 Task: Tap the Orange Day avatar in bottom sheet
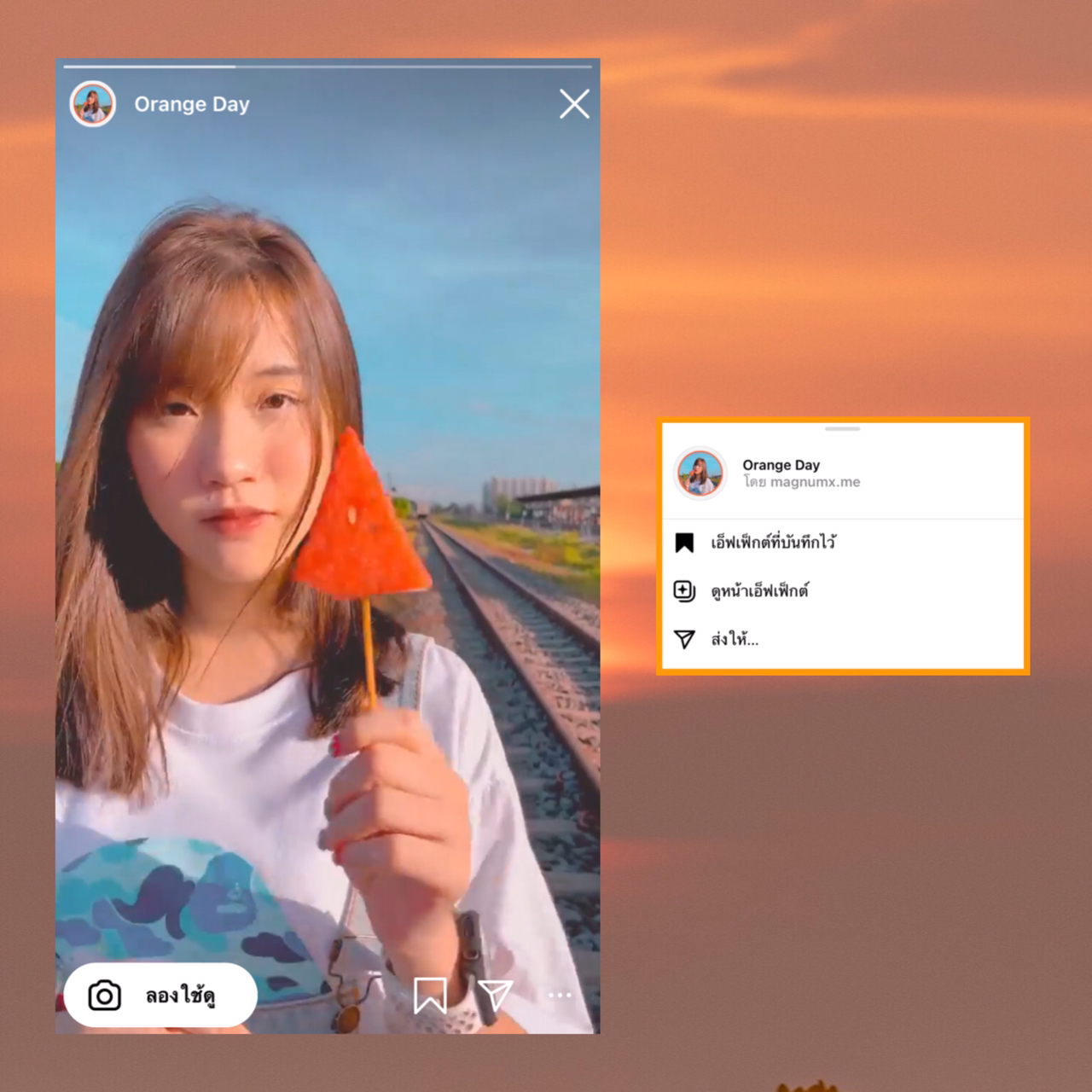tap(700, 473)
